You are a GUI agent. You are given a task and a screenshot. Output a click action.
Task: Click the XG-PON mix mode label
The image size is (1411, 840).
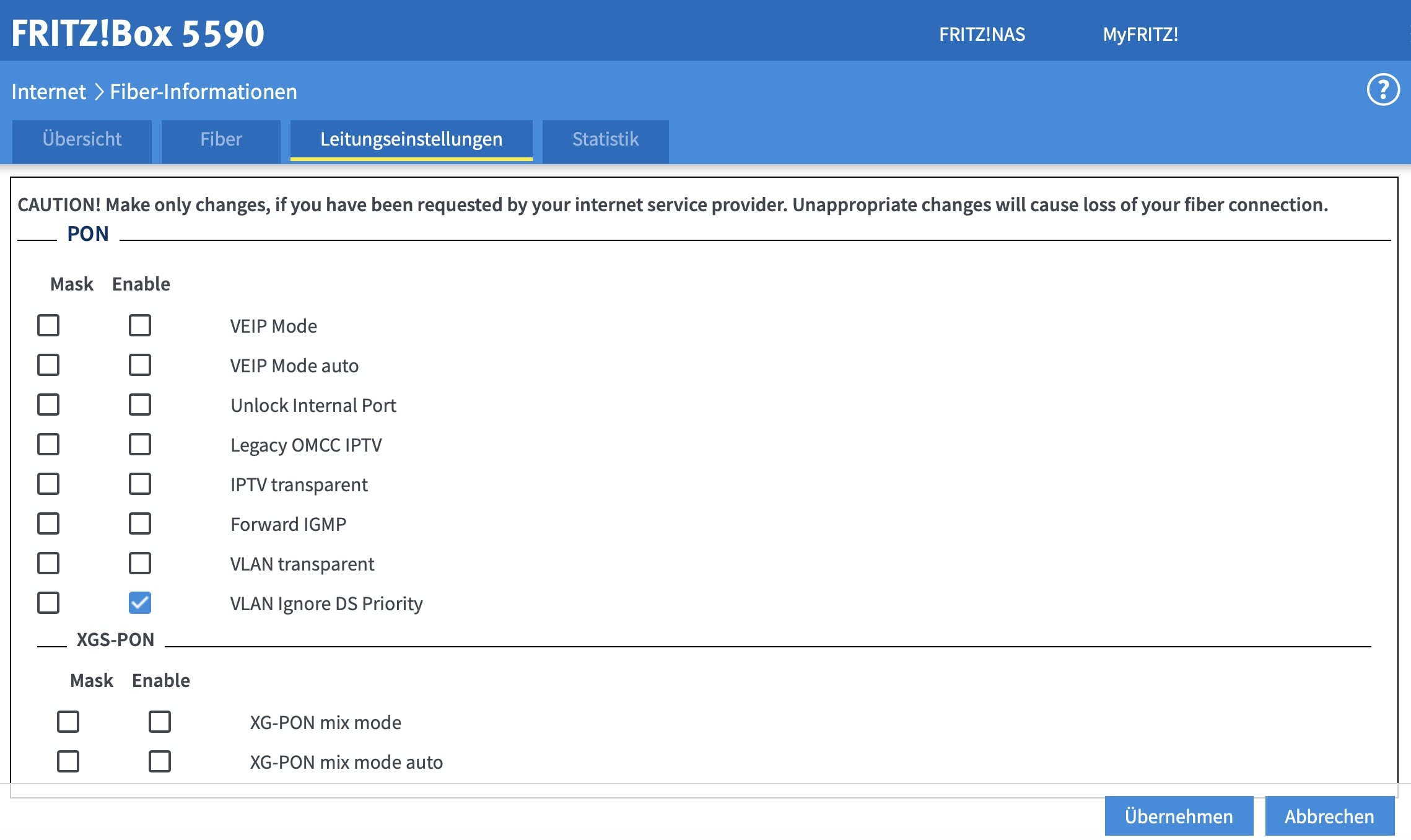[x=325, y=722]
